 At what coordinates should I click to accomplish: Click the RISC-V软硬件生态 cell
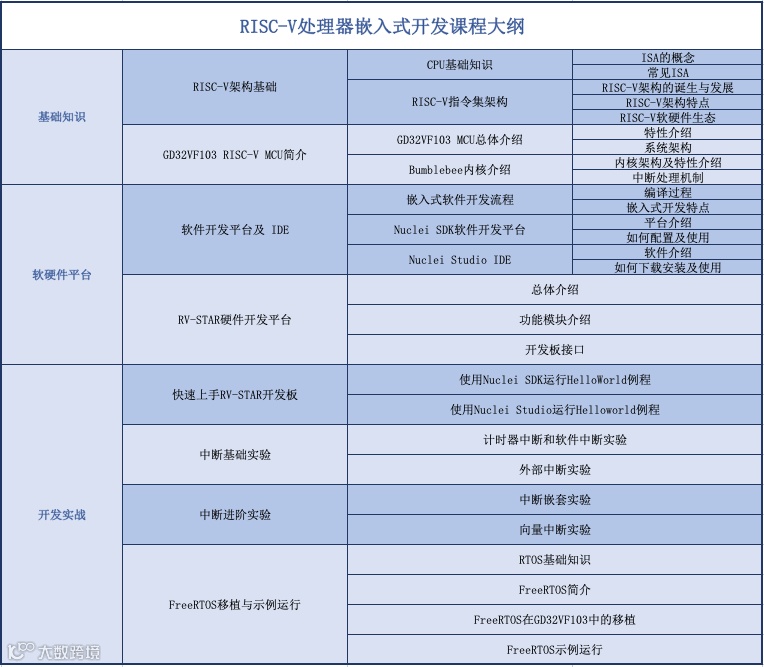pos(667,117)
